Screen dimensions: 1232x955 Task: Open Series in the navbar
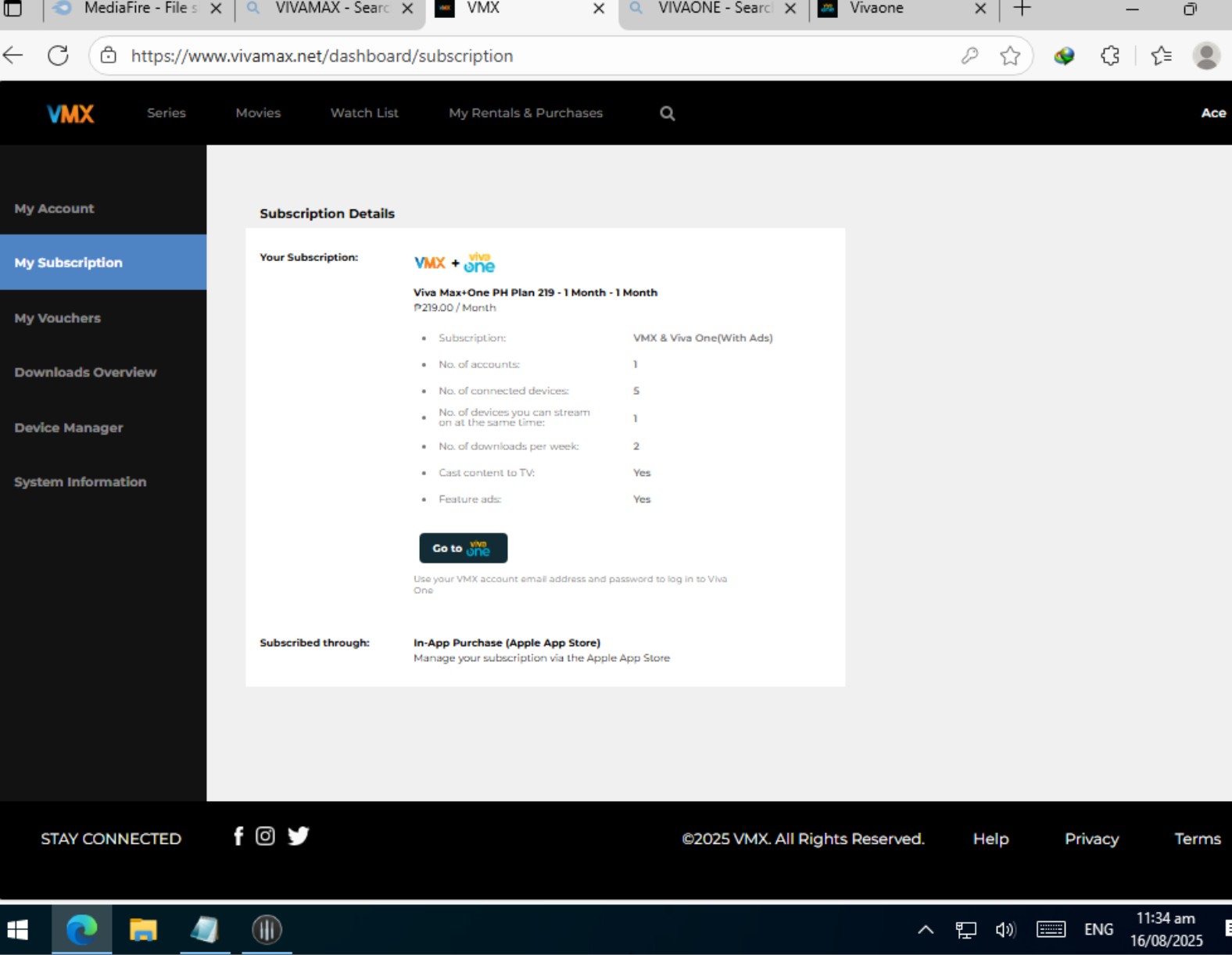pos(167,113)
